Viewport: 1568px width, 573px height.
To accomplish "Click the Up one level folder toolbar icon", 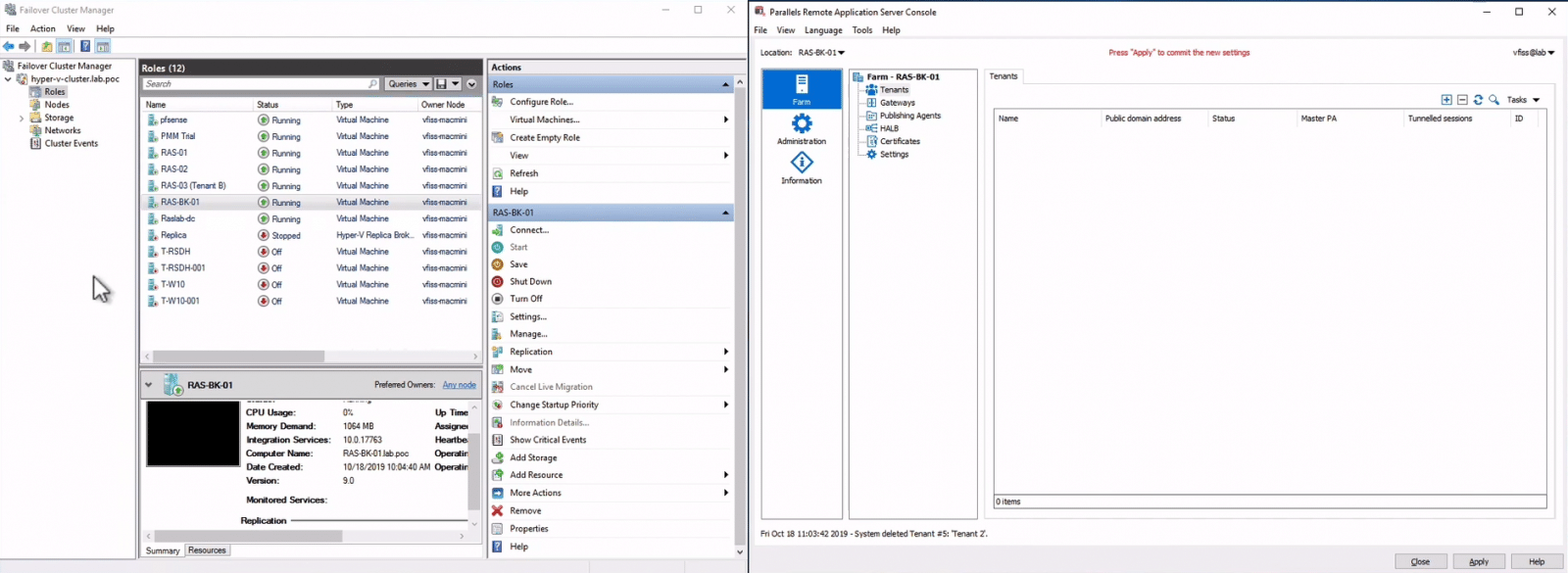I will pyautogui.click(x=46, y=46).
